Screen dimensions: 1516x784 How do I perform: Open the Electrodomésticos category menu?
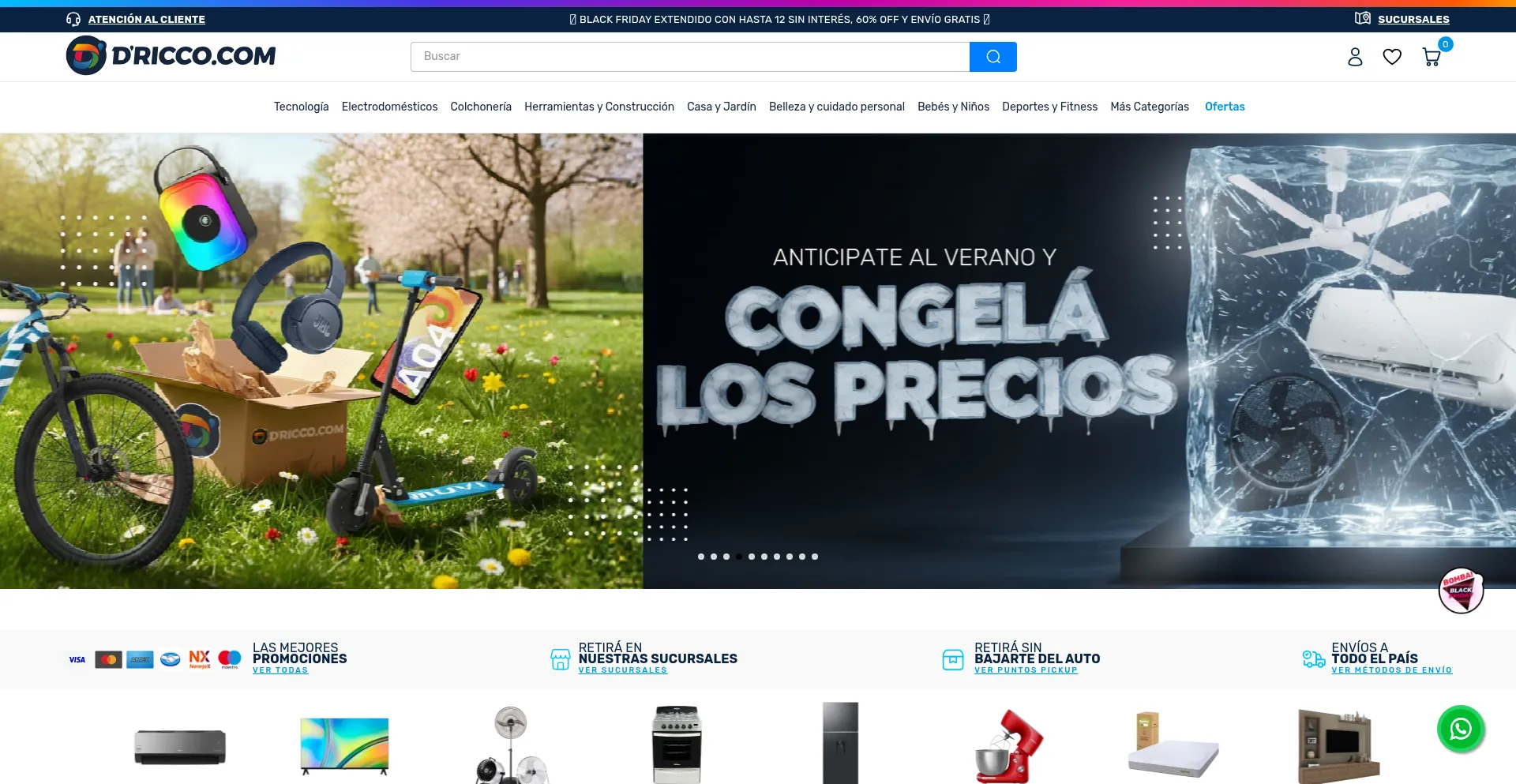(389, 107)
